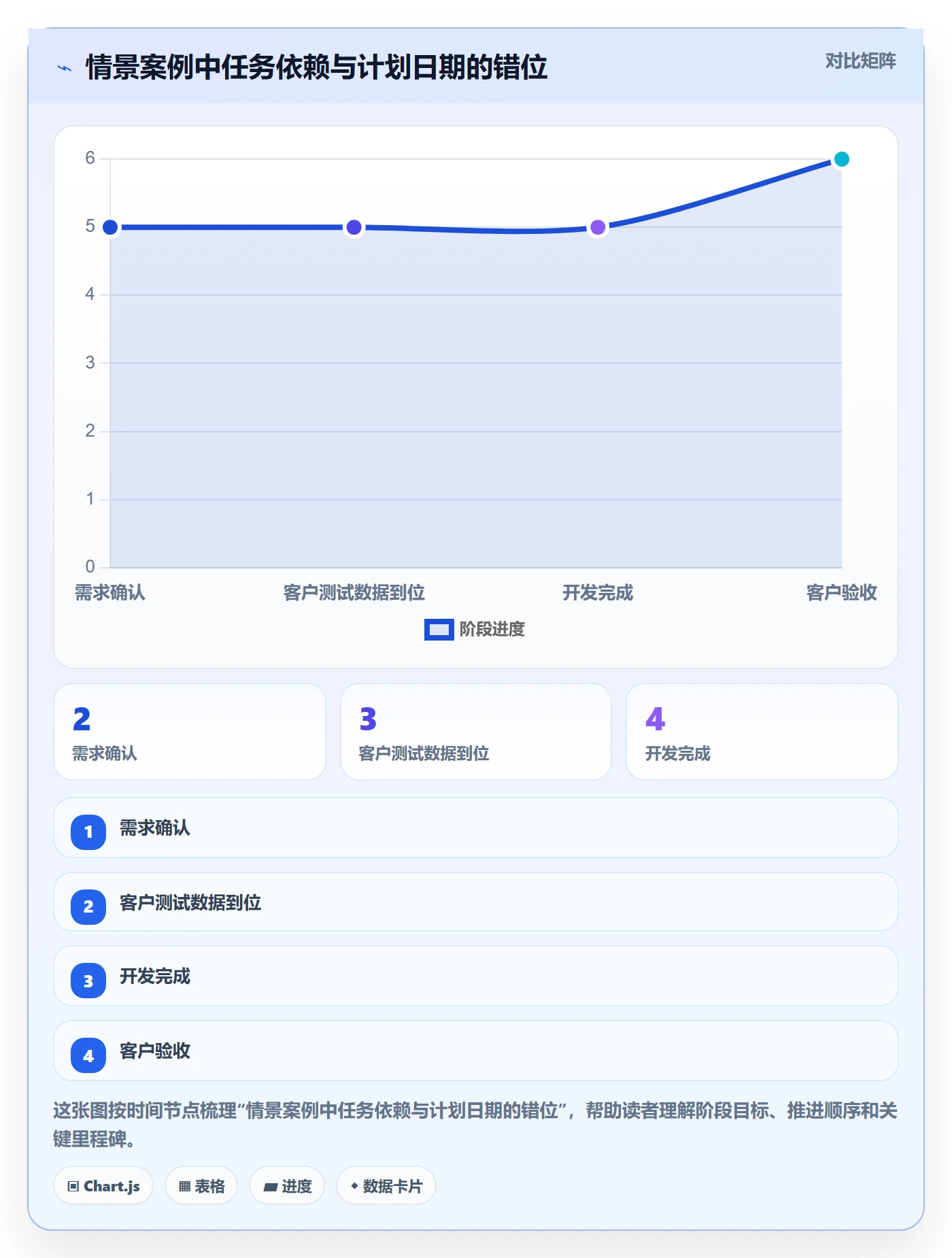Toggle the 阶段进度 legend item
Screen dimensions: 952x1258
(475, 630)
